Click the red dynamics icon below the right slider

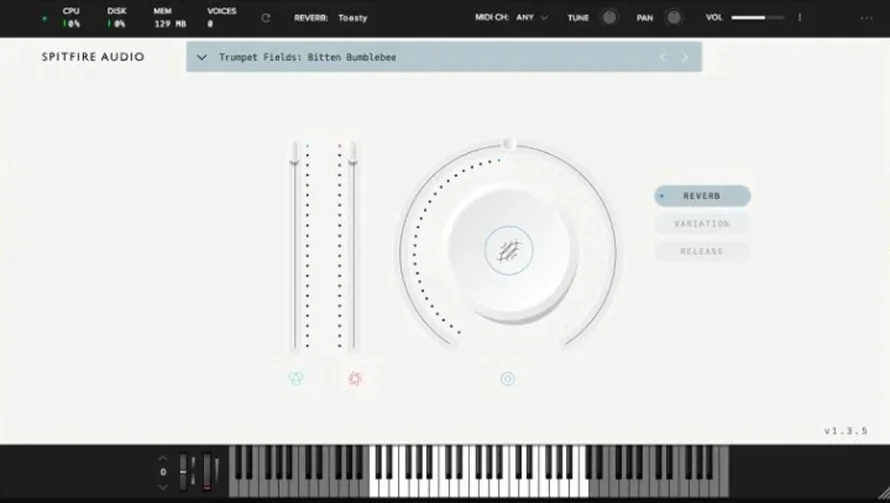click(x=355, y=379)
